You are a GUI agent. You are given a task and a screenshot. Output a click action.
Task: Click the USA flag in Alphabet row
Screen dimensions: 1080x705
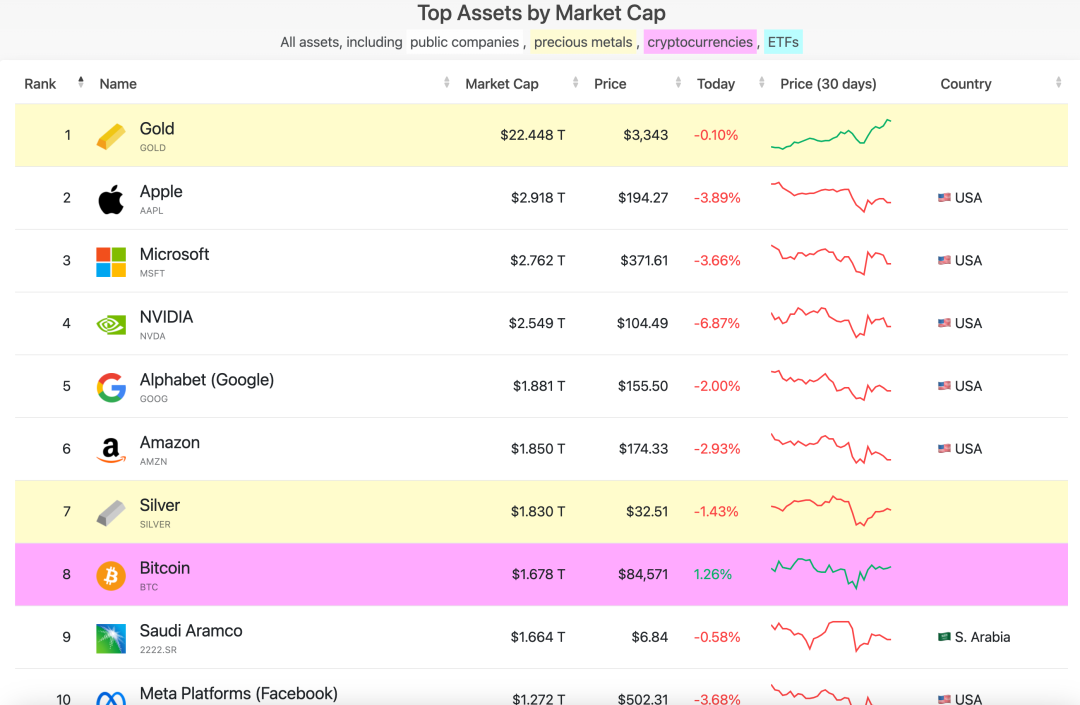pyautogui.click(x=944, y=386)
